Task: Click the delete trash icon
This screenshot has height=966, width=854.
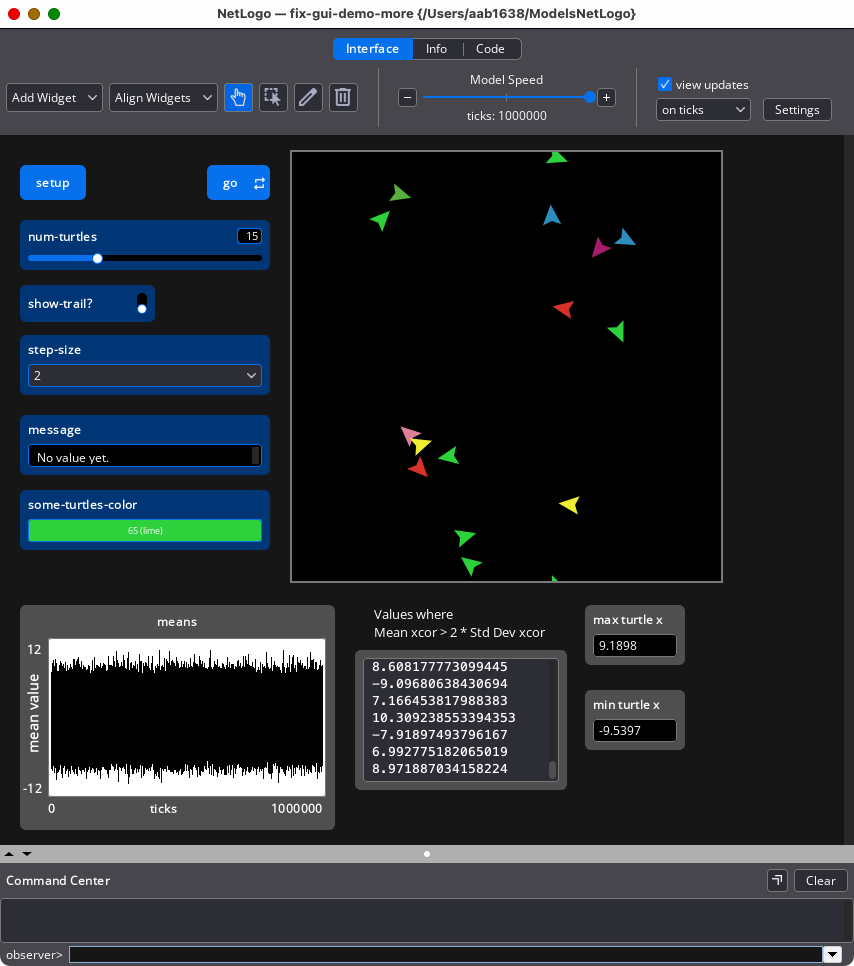Action: tap(343, 97)
